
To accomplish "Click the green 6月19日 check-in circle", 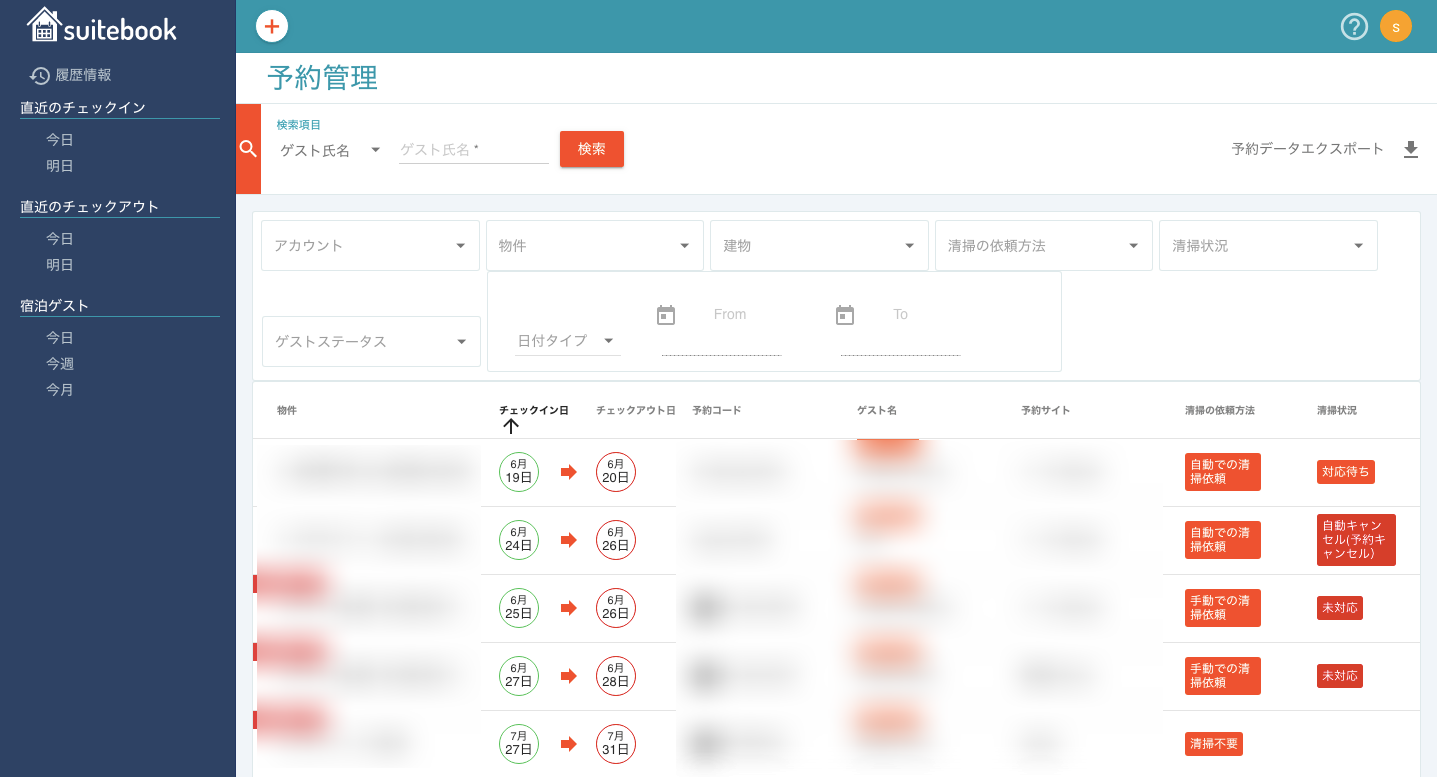I will (519, 472).
